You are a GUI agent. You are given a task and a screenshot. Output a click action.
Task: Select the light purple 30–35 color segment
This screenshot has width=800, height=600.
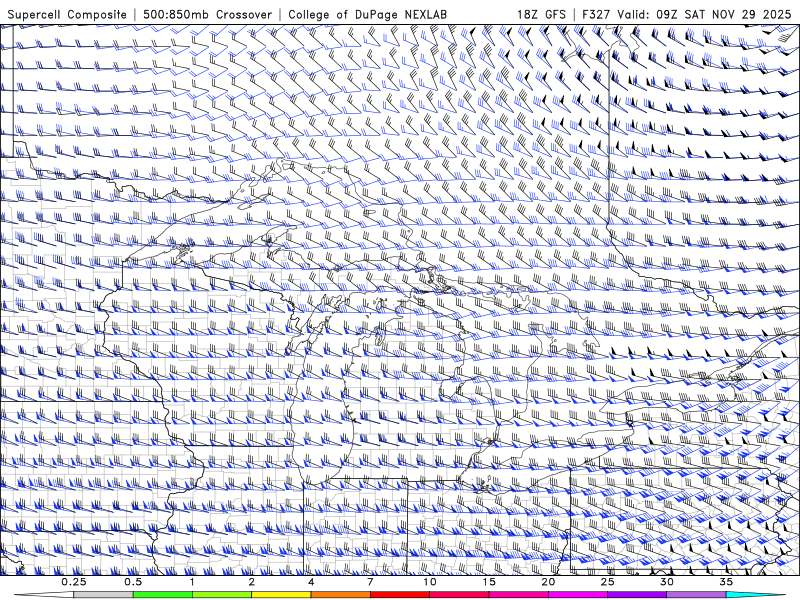696,595
